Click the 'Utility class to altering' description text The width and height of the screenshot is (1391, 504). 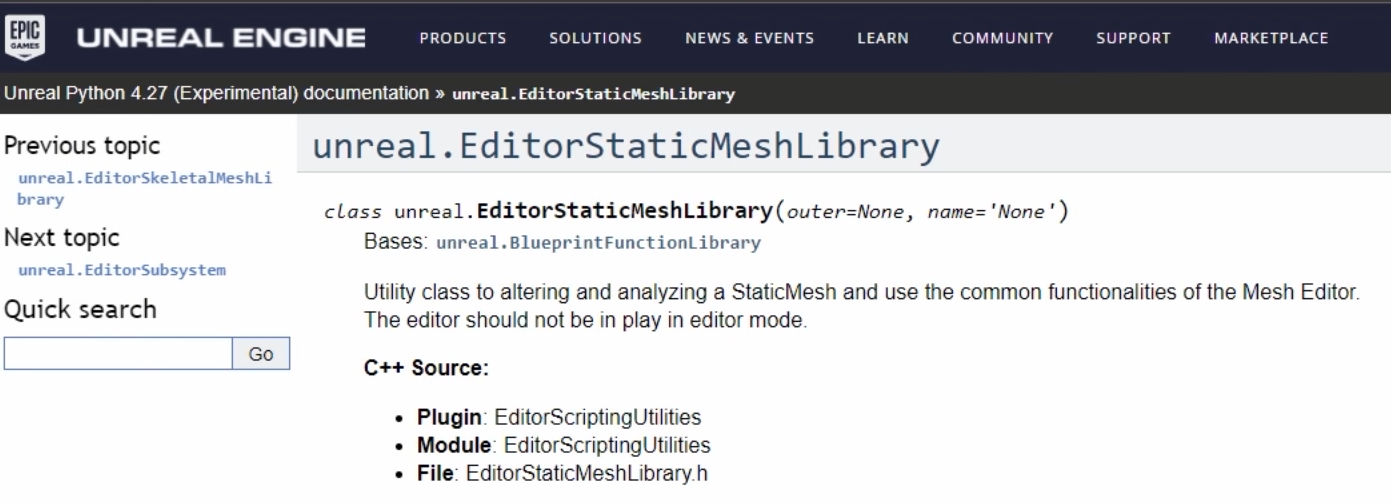862,294
